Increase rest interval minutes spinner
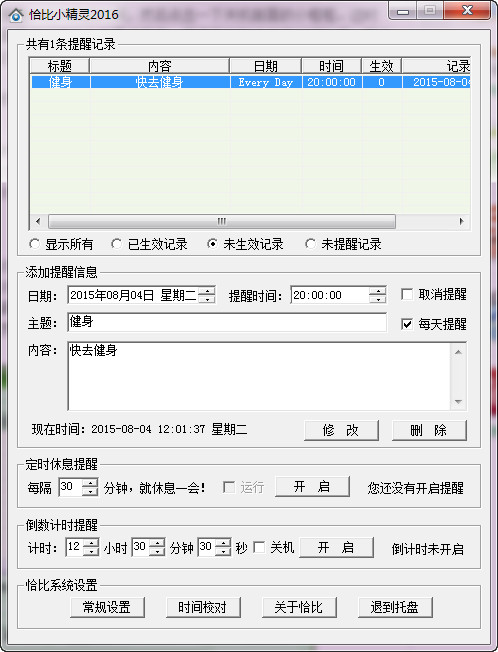The height and width of the screenshot is (652, 498). point(90,483)
